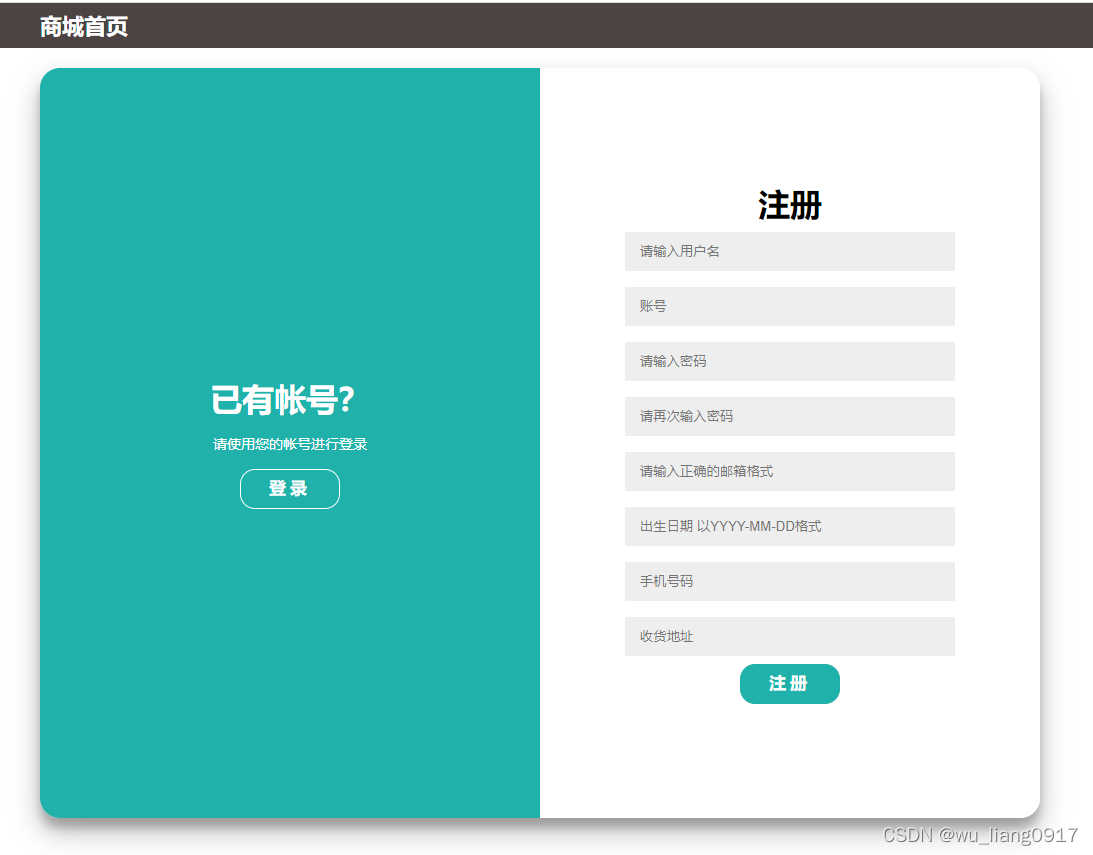Screen dimensions: 1093x855
Task: Select the 请输入密码 field
Action: [790, 361]
